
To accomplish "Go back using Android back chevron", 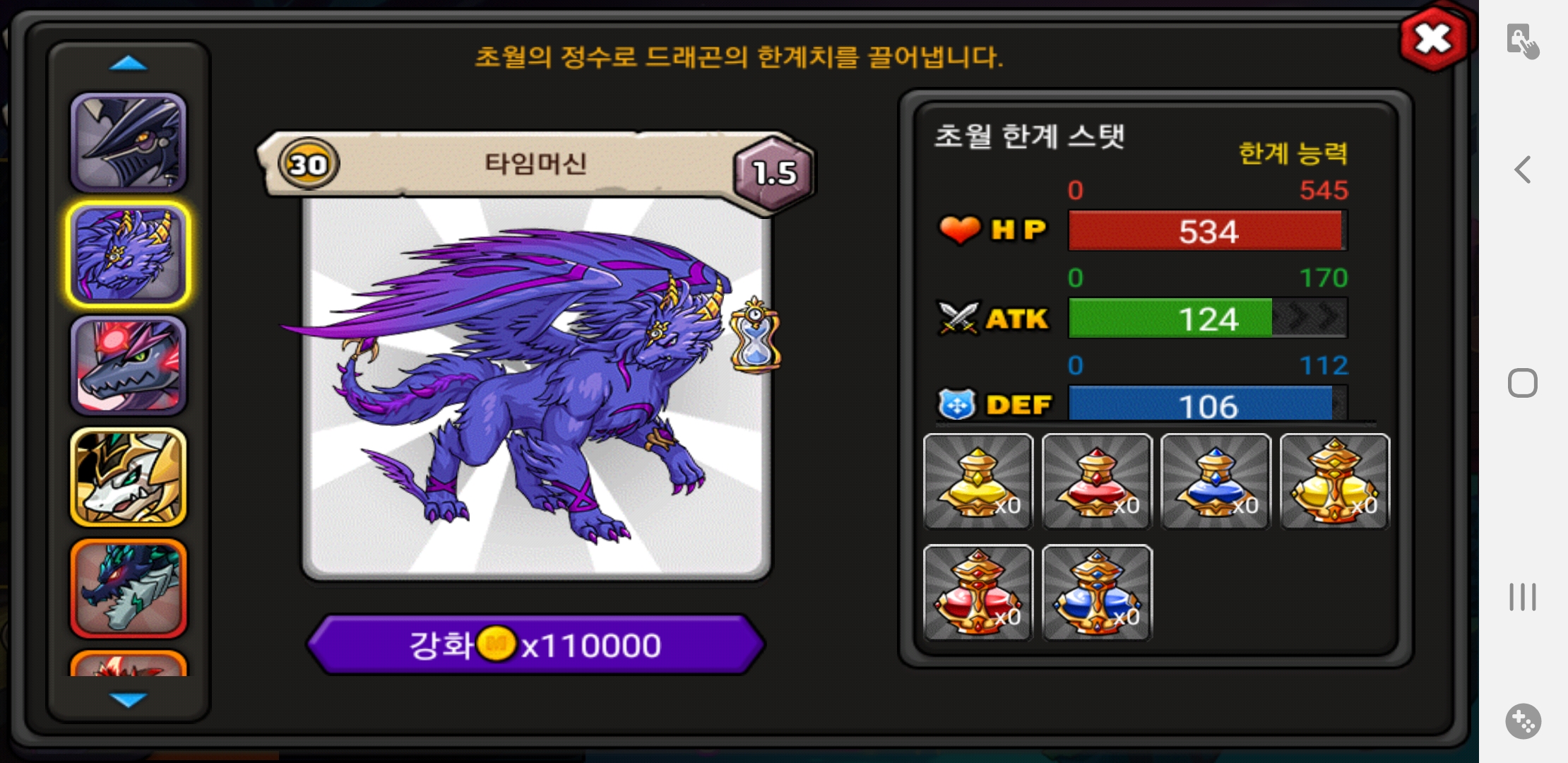I will click(1523, 170).
